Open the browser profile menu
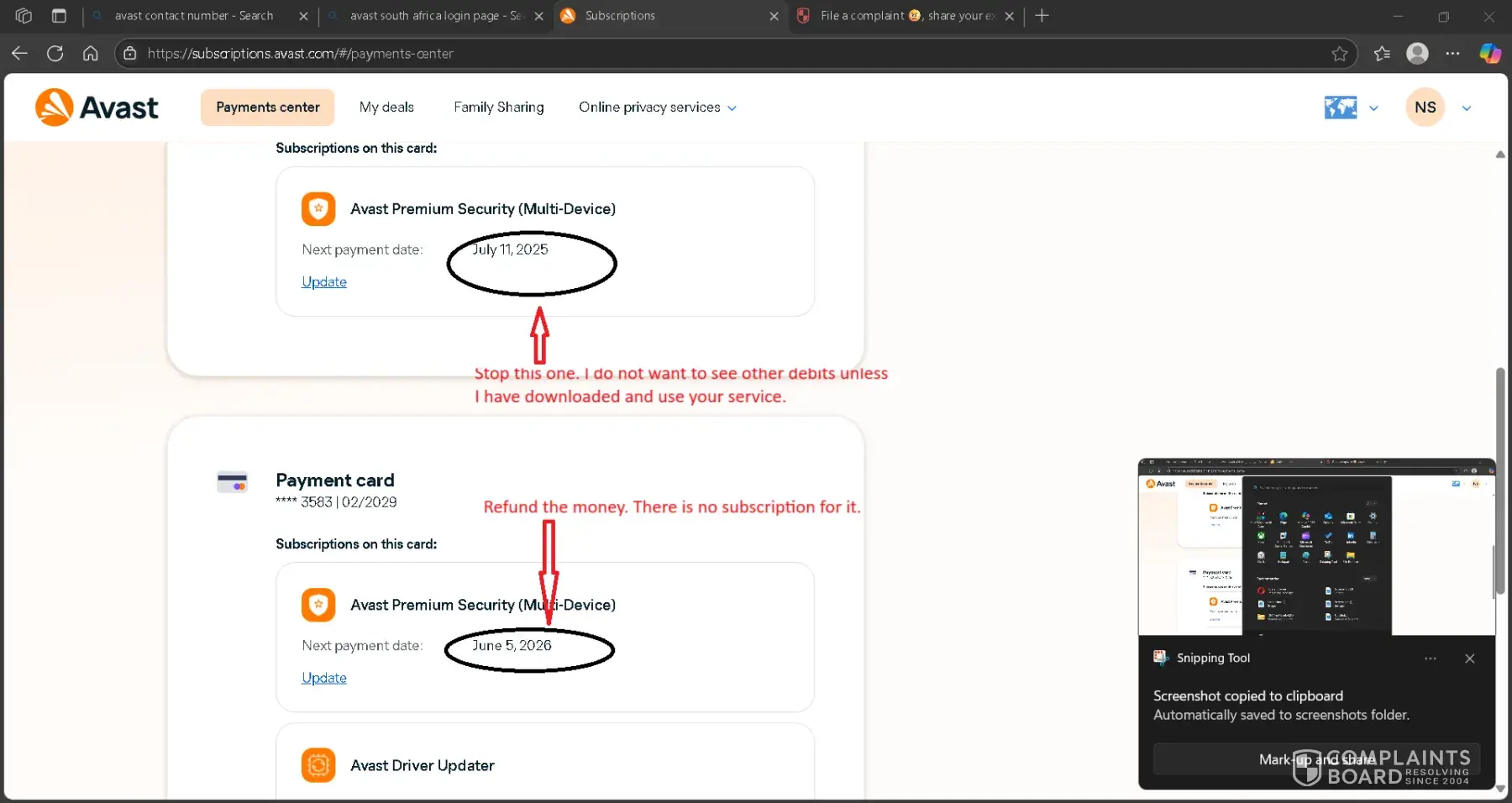The width and height of the screenshot is (1512, 803). point(1417,54)
